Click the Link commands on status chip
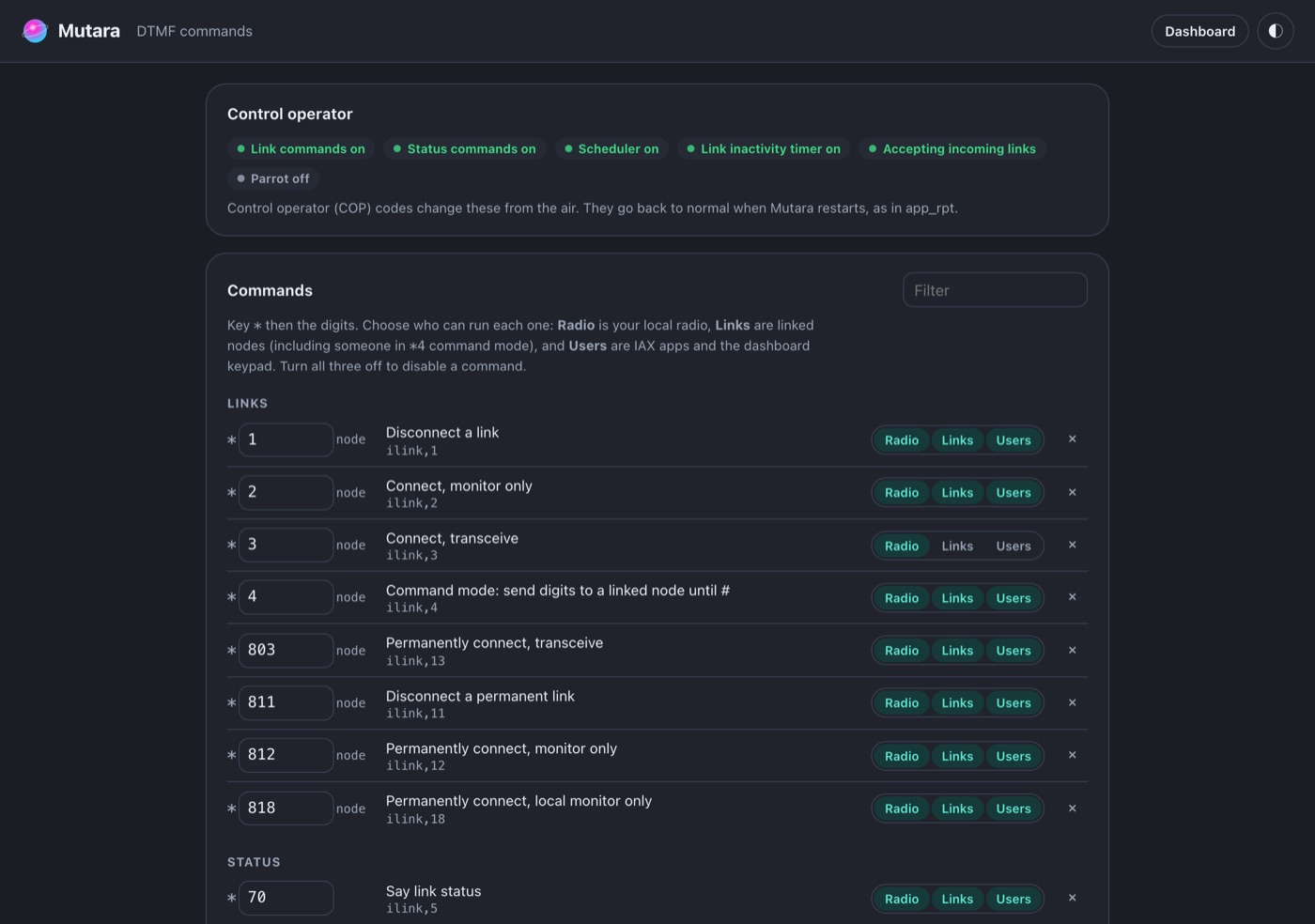 301,148
